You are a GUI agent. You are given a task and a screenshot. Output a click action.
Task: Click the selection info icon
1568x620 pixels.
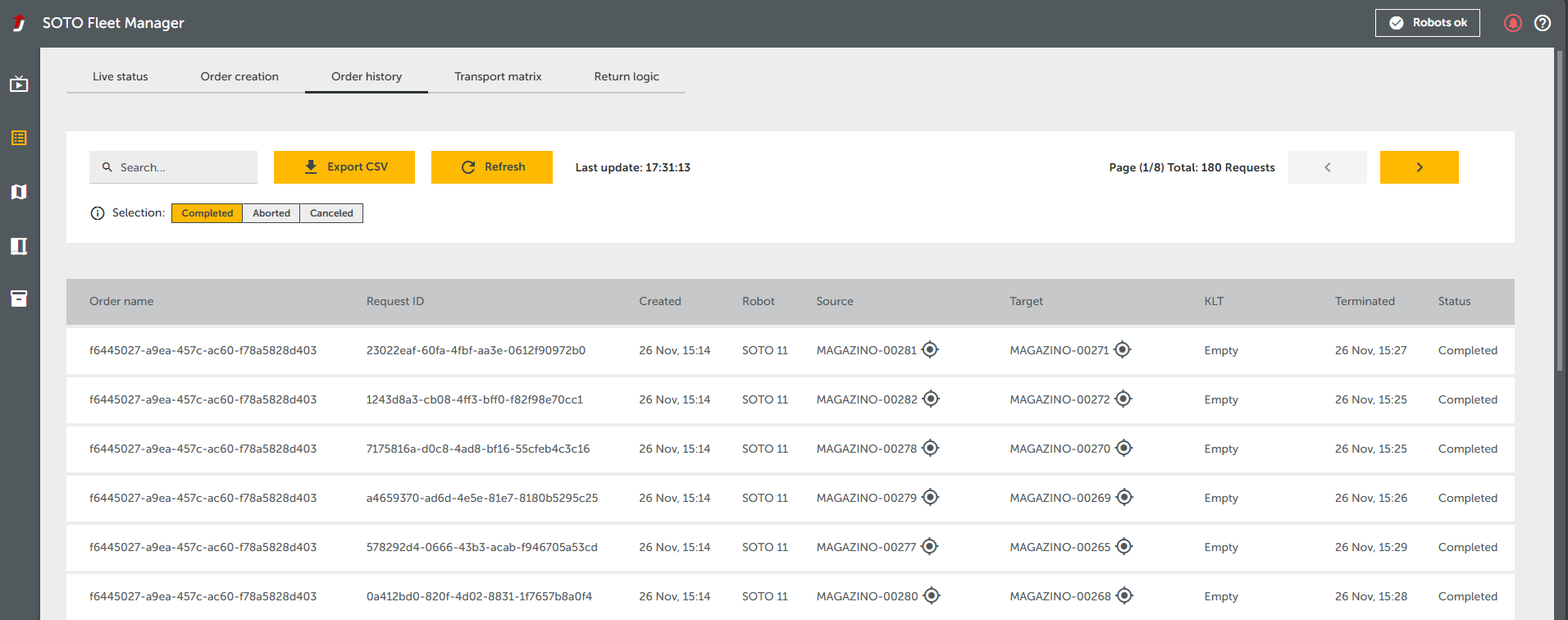coord(98,213)
